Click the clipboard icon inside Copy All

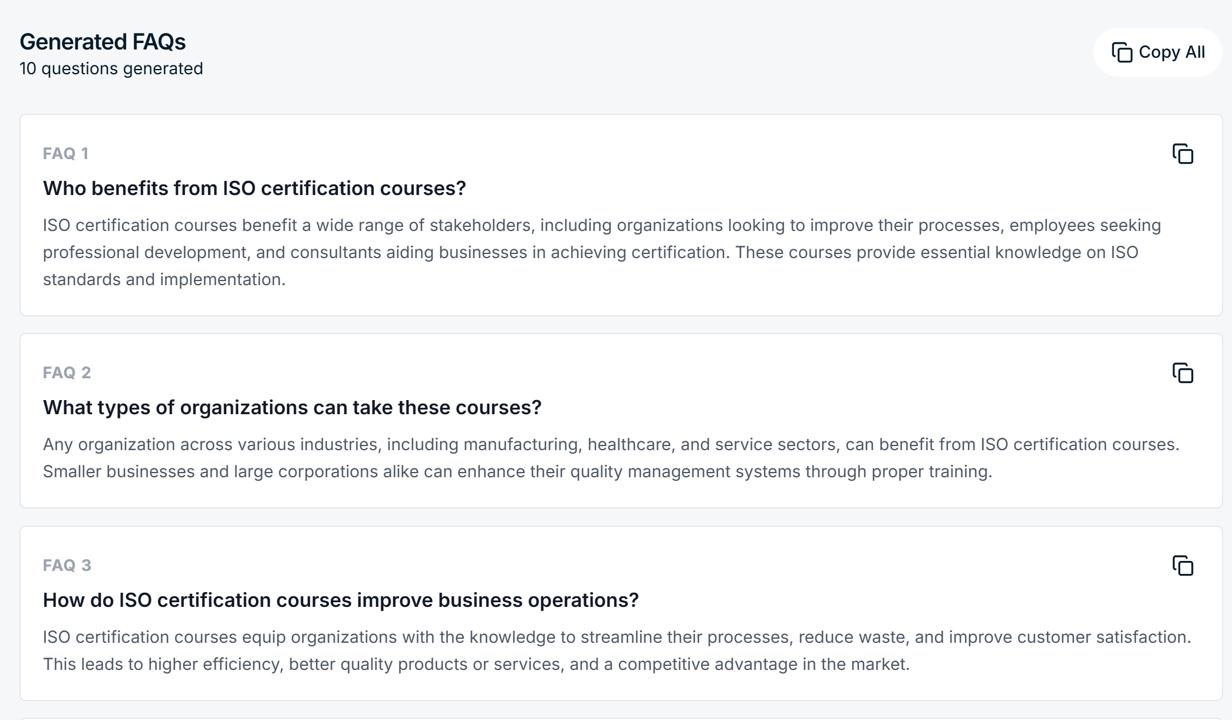point(1122,52)
